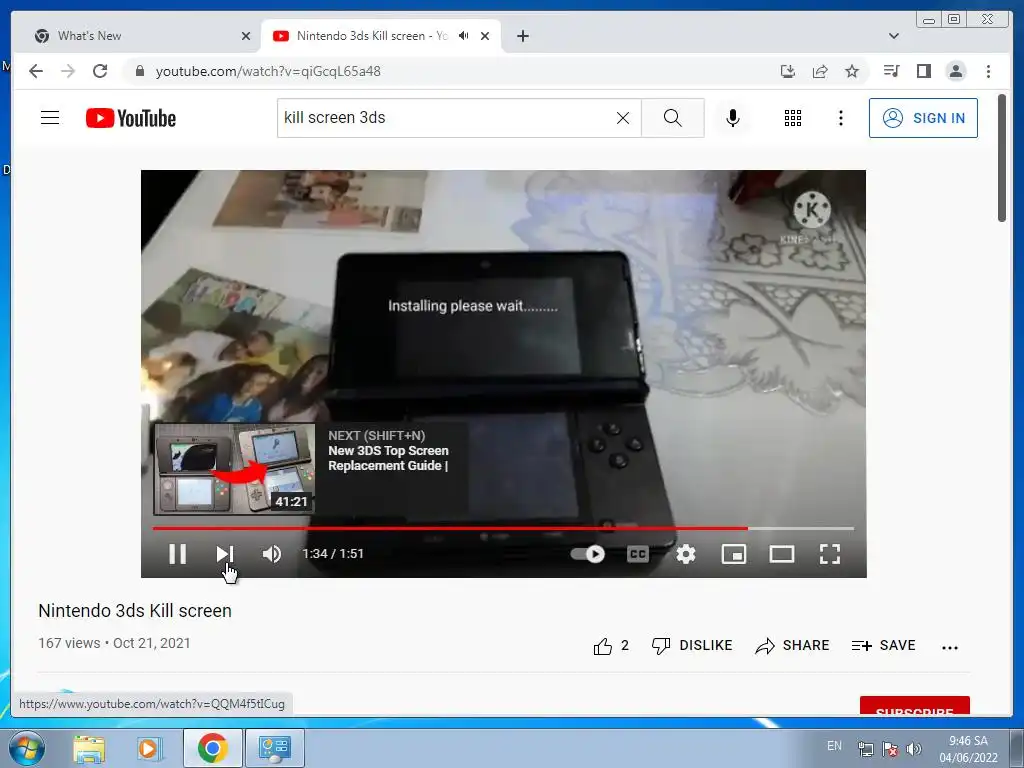Image resolution: width=1024 pixels, height=768 pixels.
Task: Open YouTube apps grid
Action: (x=793, y=118)
